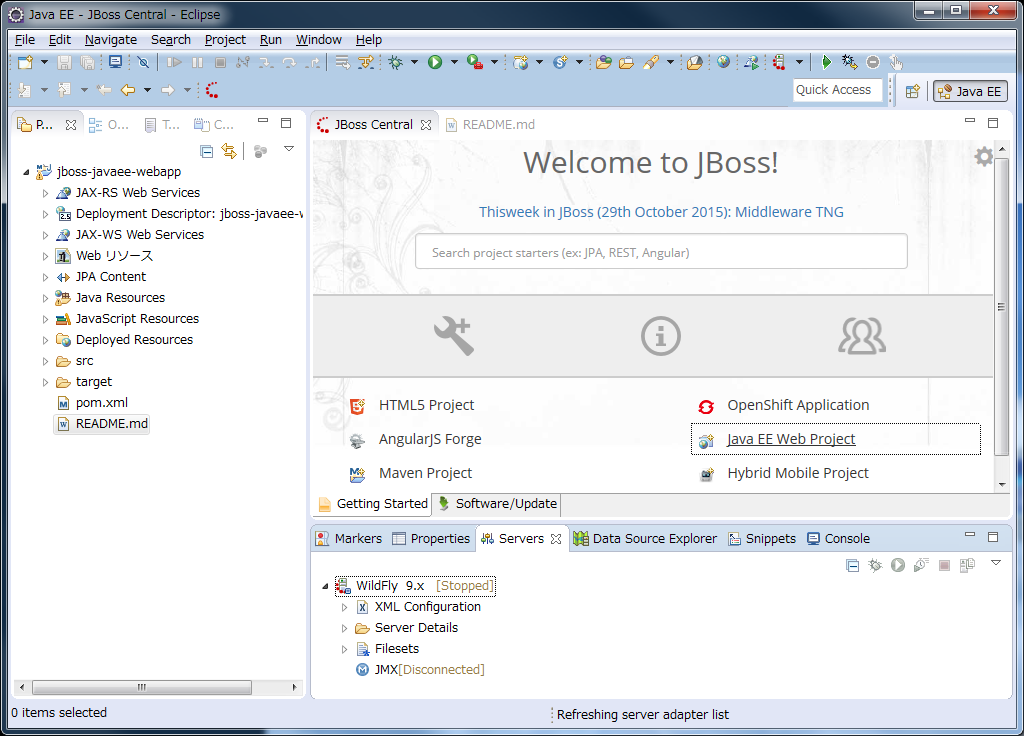The height and width of the screenshot is (736, 1024).
Task: Expand the Java Resources node
Action: (45, 298)
